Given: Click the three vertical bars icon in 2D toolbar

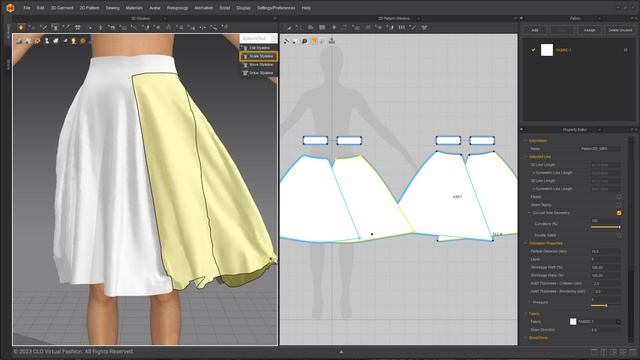Looking at the screenshot, I should pyautogui.click(x=402, y=27).
